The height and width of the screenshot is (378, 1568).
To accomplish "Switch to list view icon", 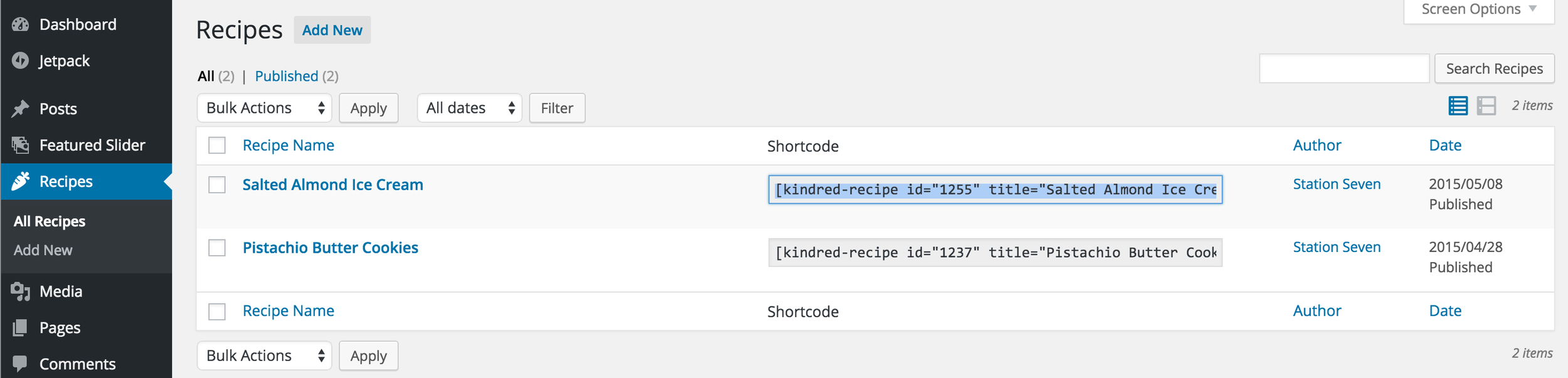I will click(x=1458, y=106).
